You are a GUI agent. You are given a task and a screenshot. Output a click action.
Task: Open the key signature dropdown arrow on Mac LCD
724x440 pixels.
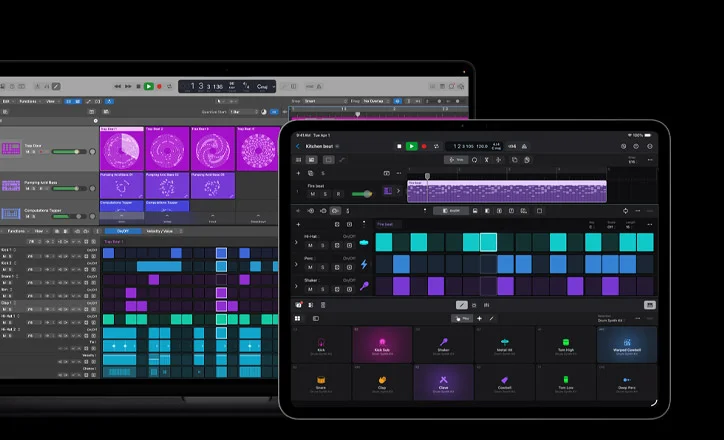pyautogui.click(x=273, y=86)
